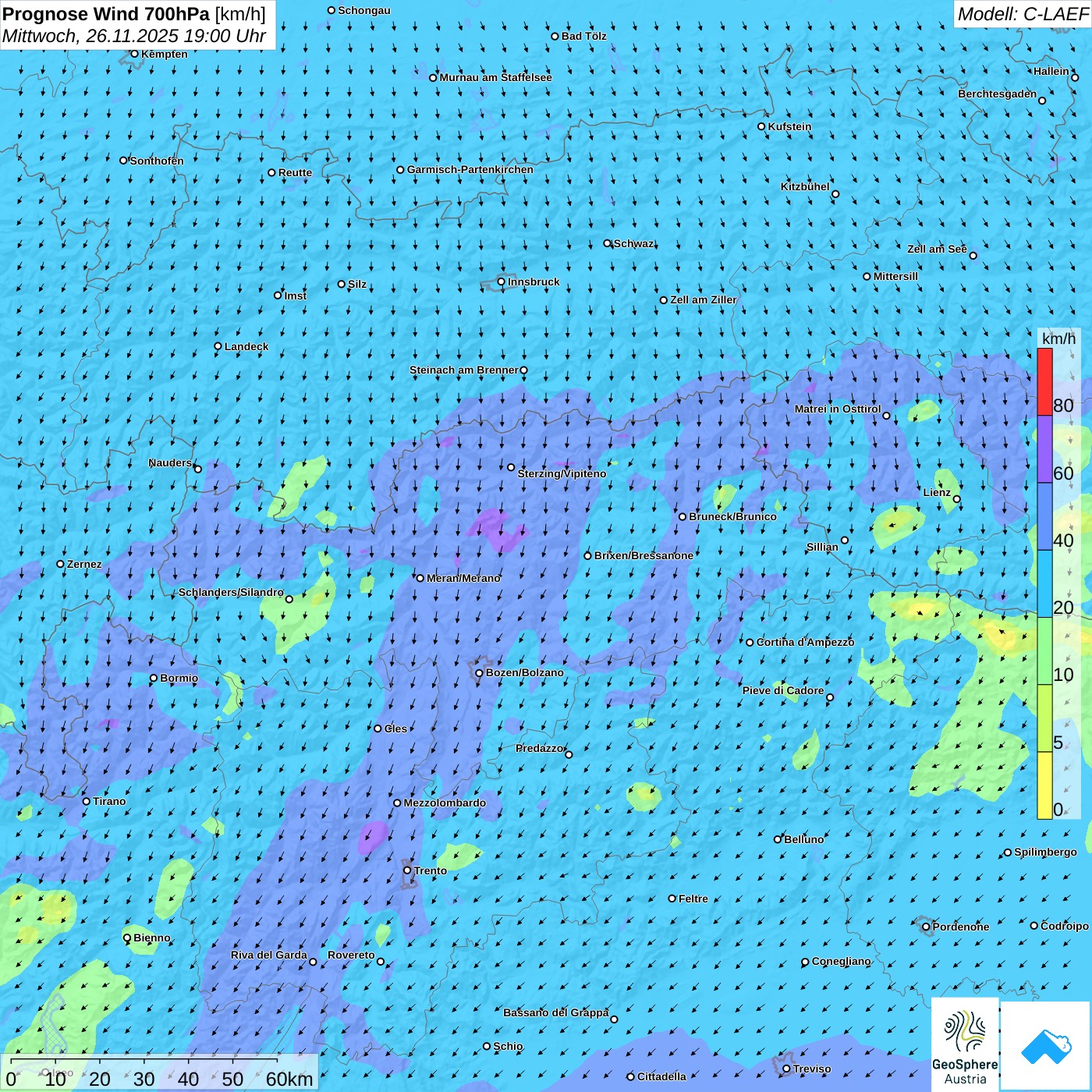1092x1092 pixels.
Task: Click the Riva del Garda label
Action: [x=269, y=955]
